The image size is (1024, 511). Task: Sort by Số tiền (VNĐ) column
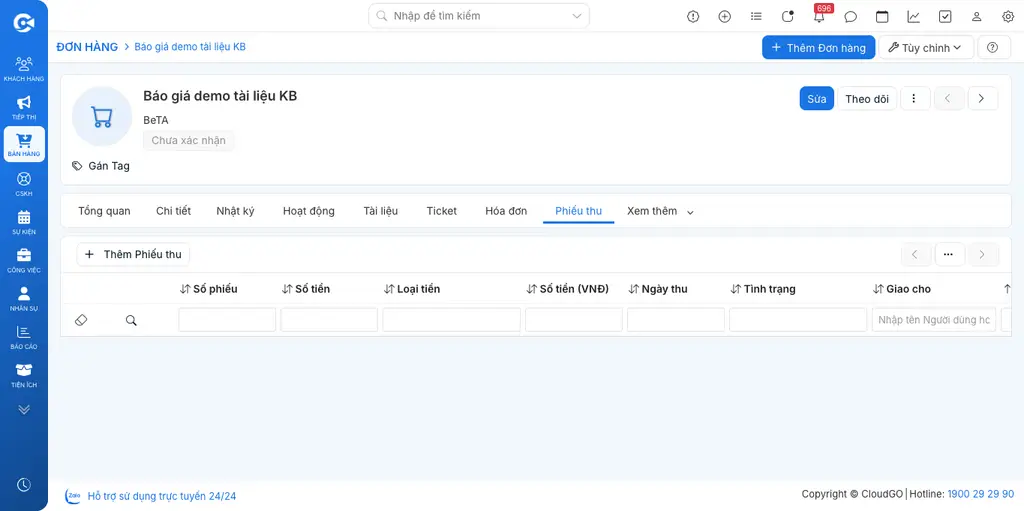pyautogui.click(x=568, y=289)
